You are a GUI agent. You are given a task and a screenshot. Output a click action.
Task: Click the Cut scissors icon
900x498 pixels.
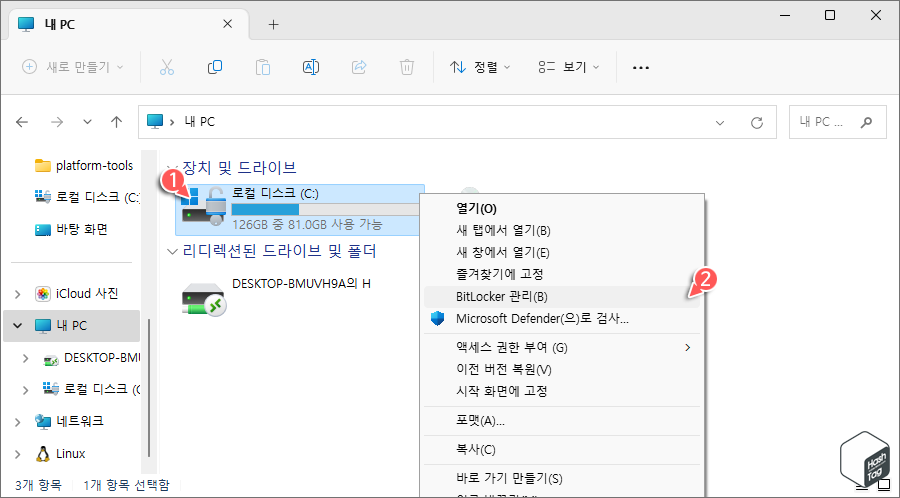coord(166,67)
